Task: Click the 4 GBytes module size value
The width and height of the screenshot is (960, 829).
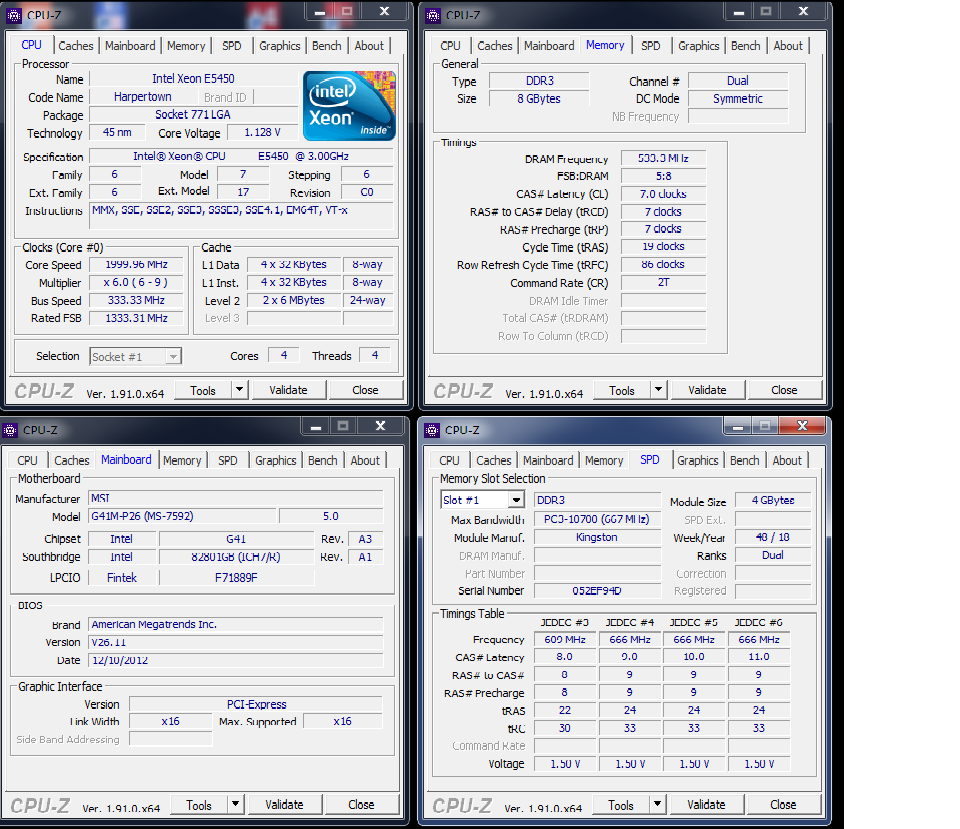Action: point(773,500)
